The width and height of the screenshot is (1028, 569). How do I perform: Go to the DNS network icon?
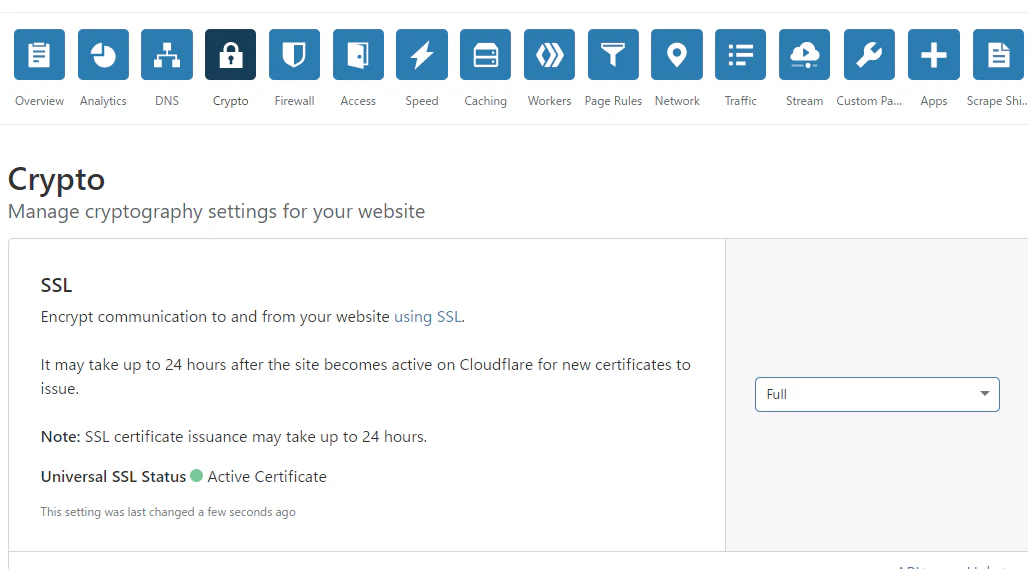(x=167, y=54)
